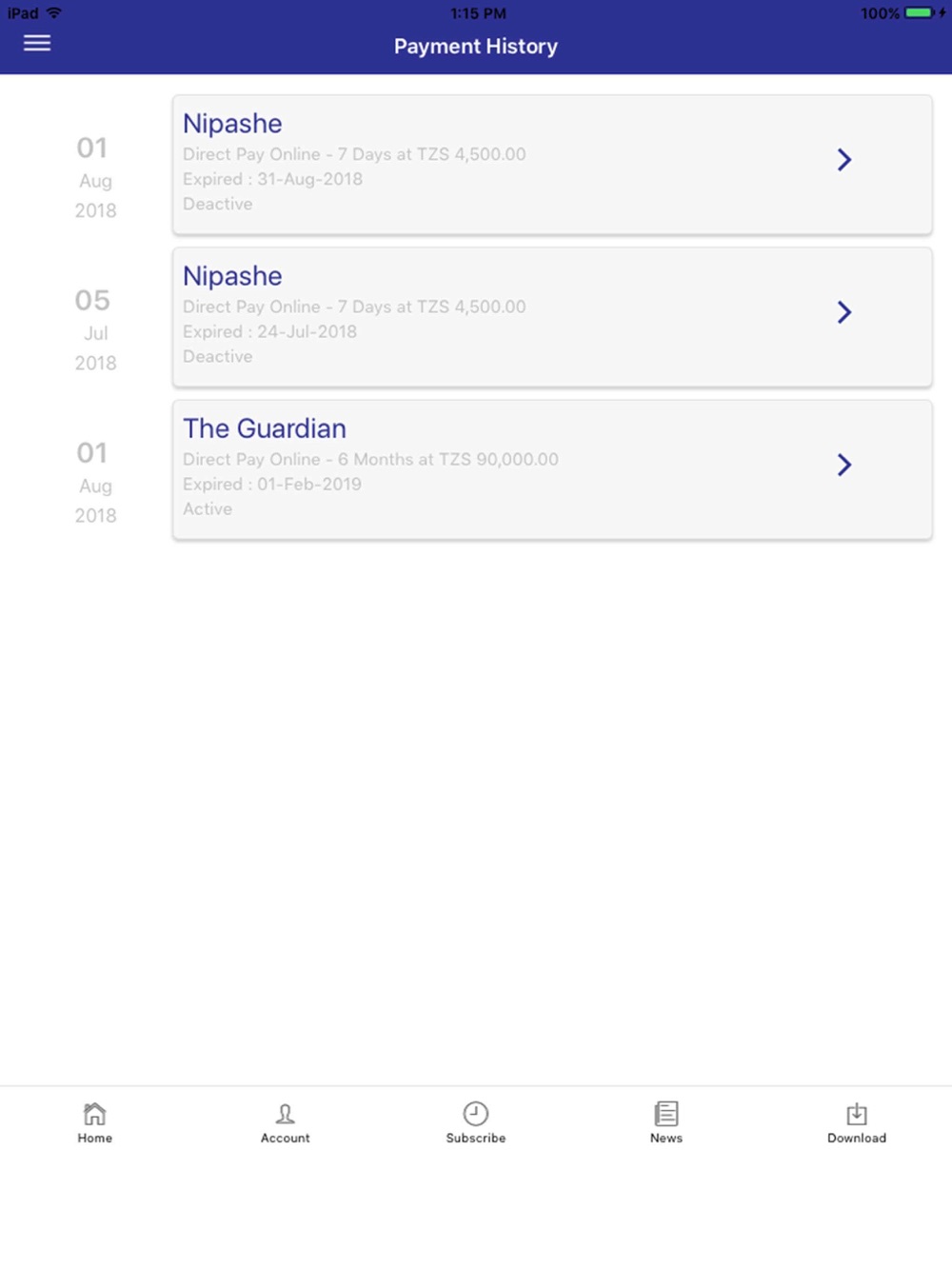Tap the News newspaper icon

coord(666,1113)
